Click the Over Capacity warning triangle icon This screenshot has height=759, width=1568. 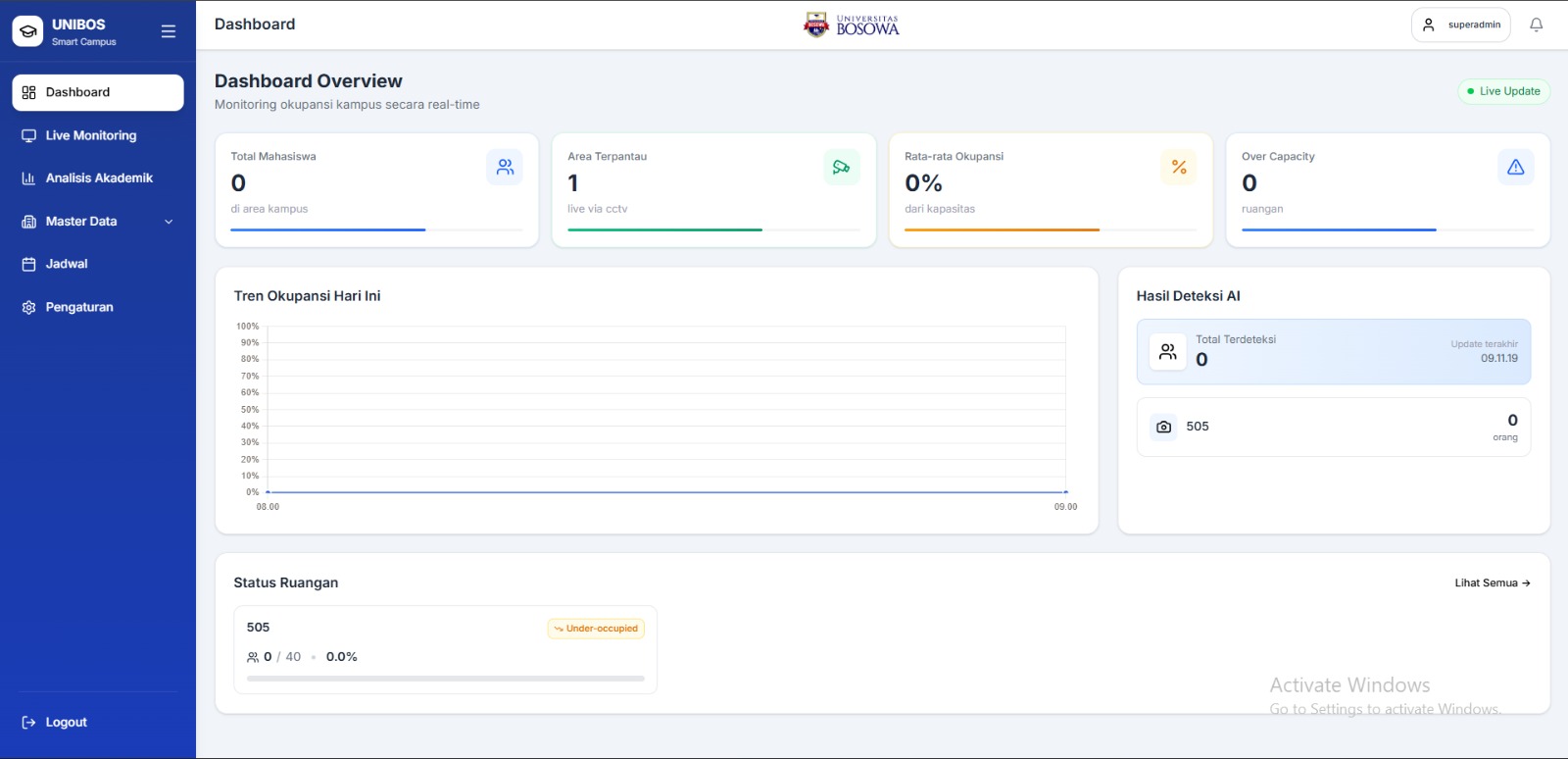tap(1516, 167)
